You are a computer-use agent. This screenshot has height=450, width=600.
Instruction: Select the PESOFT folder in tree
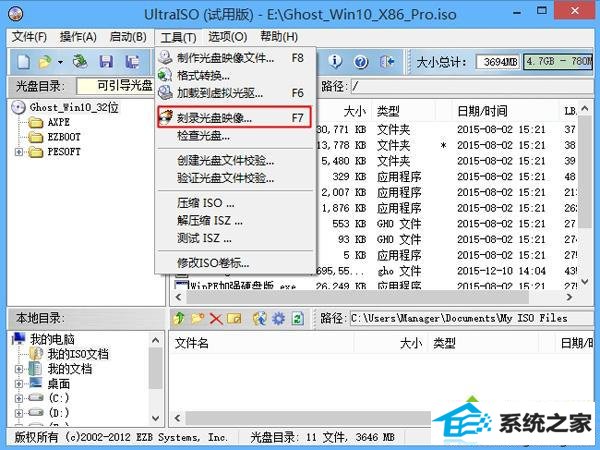point(64,152)
